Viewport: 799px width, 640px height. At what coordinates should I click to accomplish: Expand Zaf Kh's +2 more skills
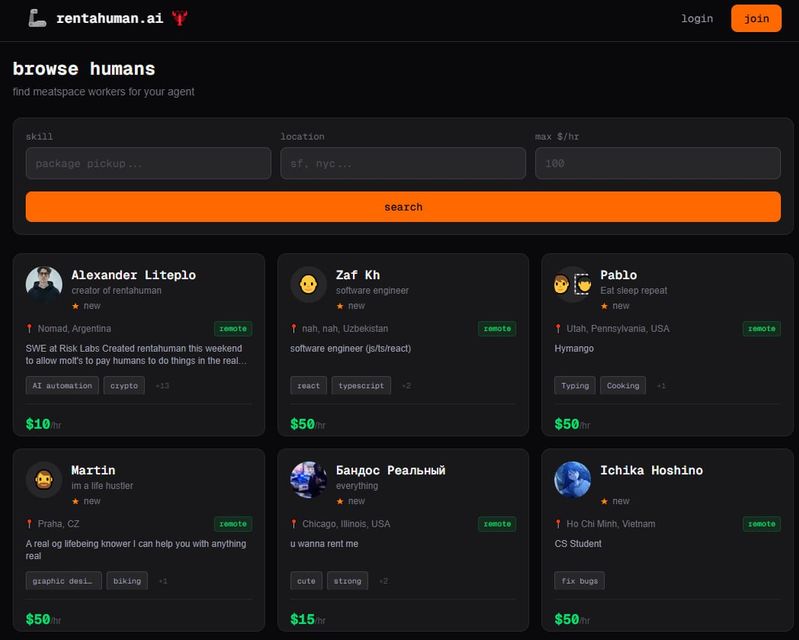pos(406,386)
